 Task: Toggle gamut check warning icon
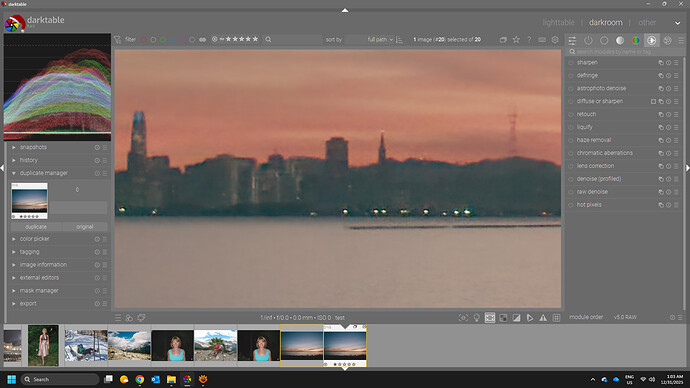(543, 318)
